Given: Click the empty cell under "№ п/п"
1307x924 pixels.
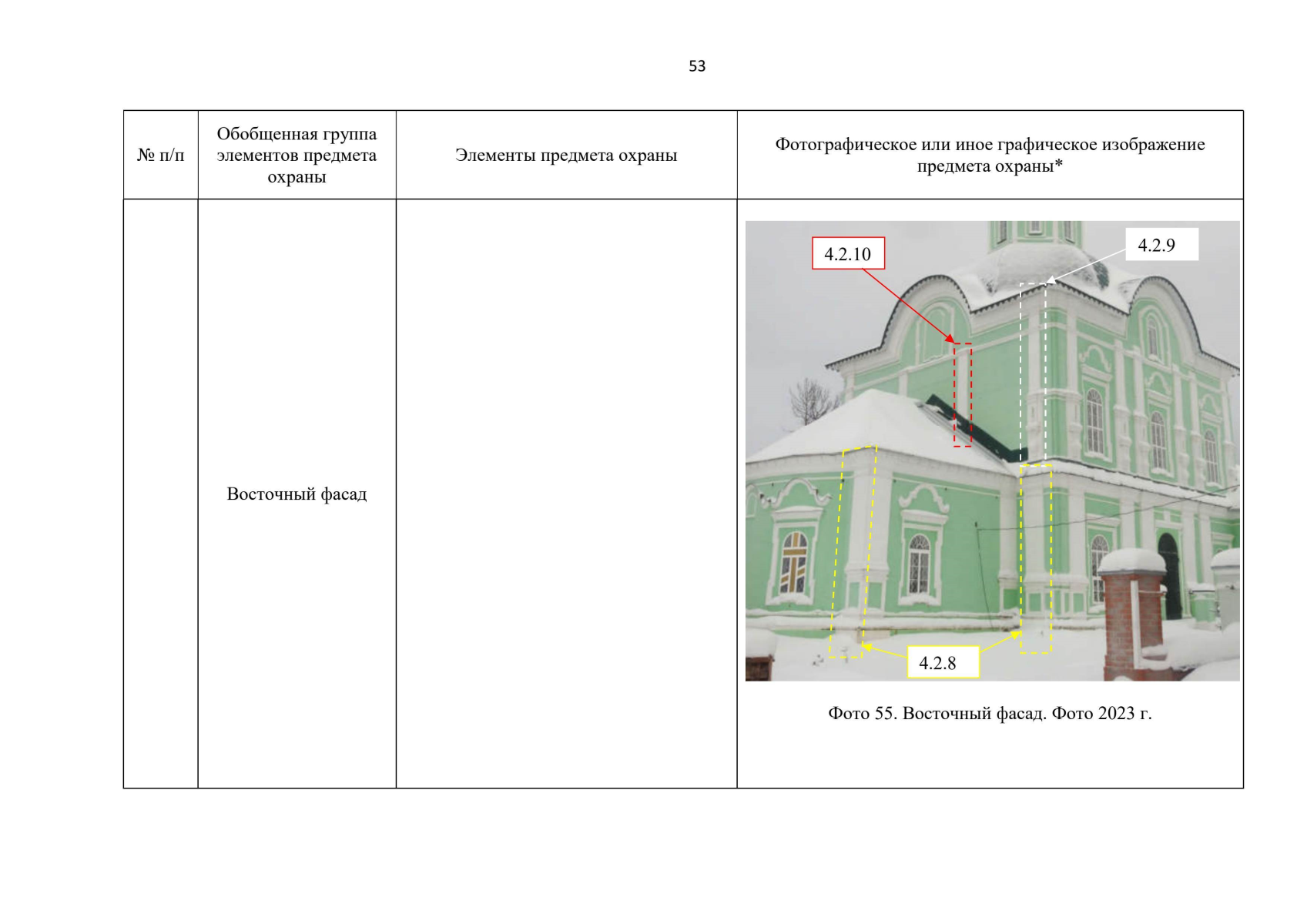Looking at the screenshot, I should point(160,493).
